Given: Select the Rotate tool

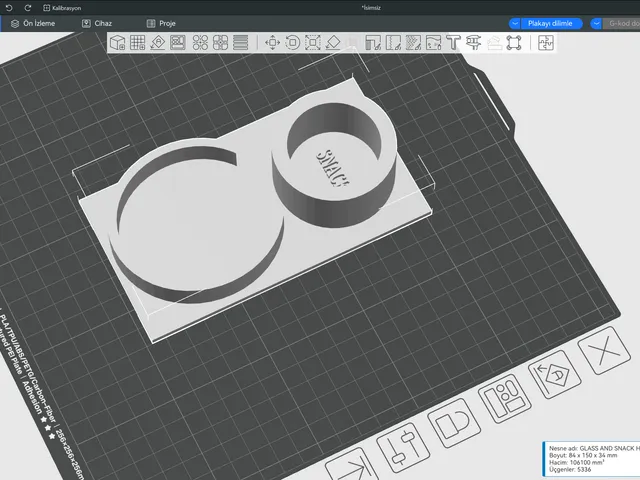Looking at the screenshot, I should point(292,42).
